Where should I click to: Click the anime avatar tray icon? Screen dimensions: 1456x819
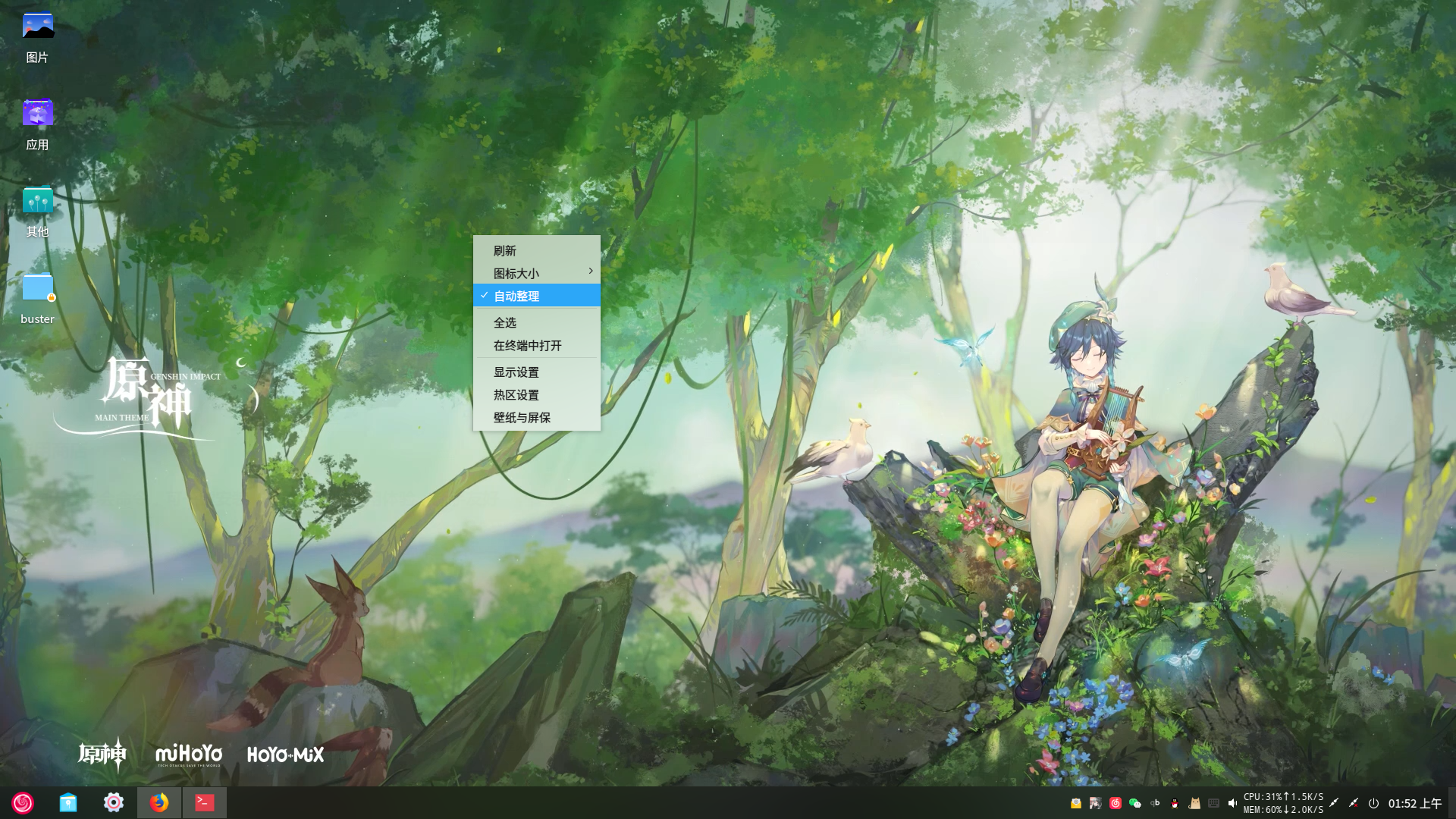click(1095, 803)
